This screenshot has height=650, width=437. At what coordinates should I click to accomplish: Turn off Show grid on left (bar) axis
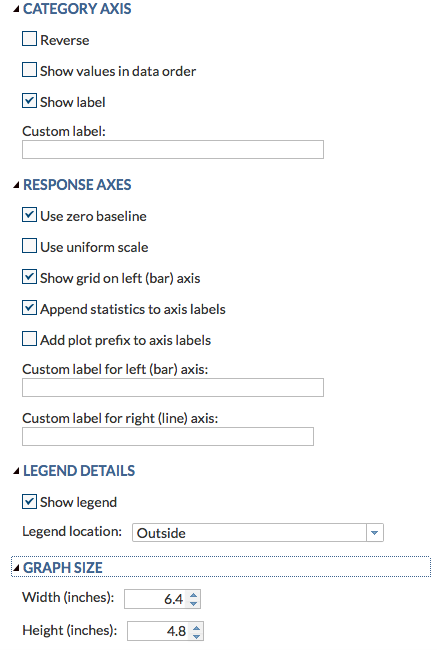coord(29,277)
